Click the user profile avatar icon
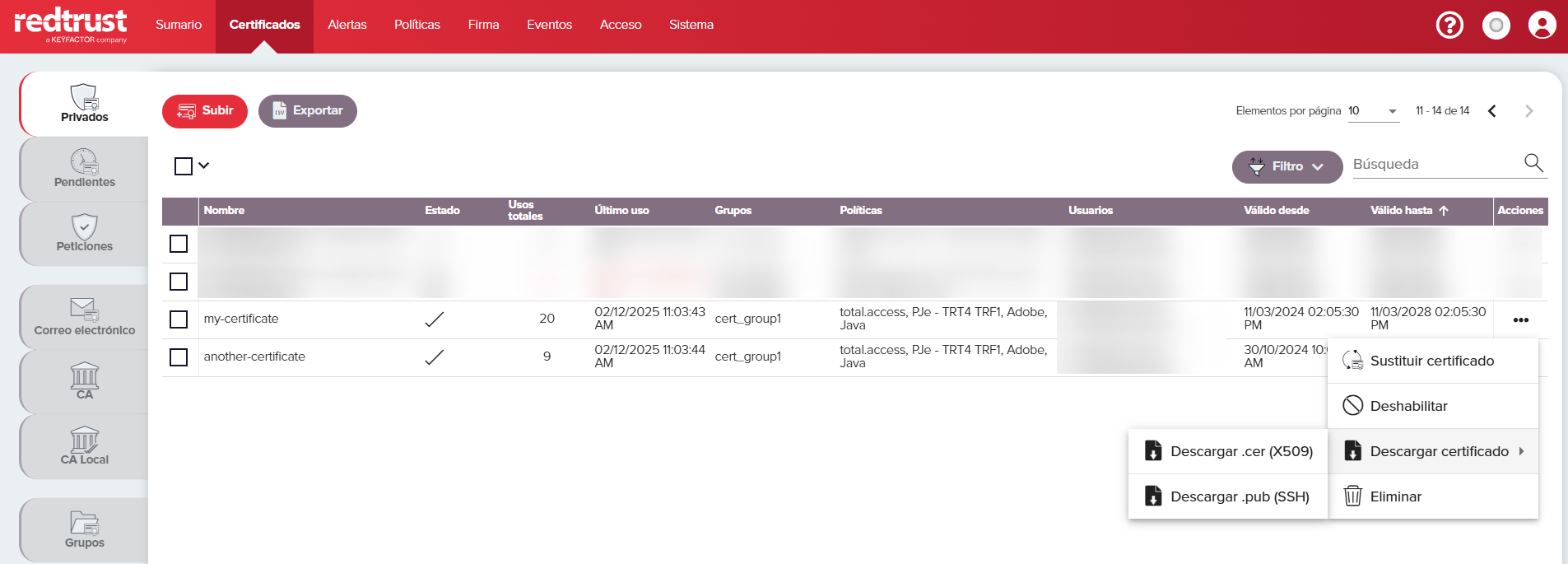This screenshot has height=564, width=1568. (1542, 26)
